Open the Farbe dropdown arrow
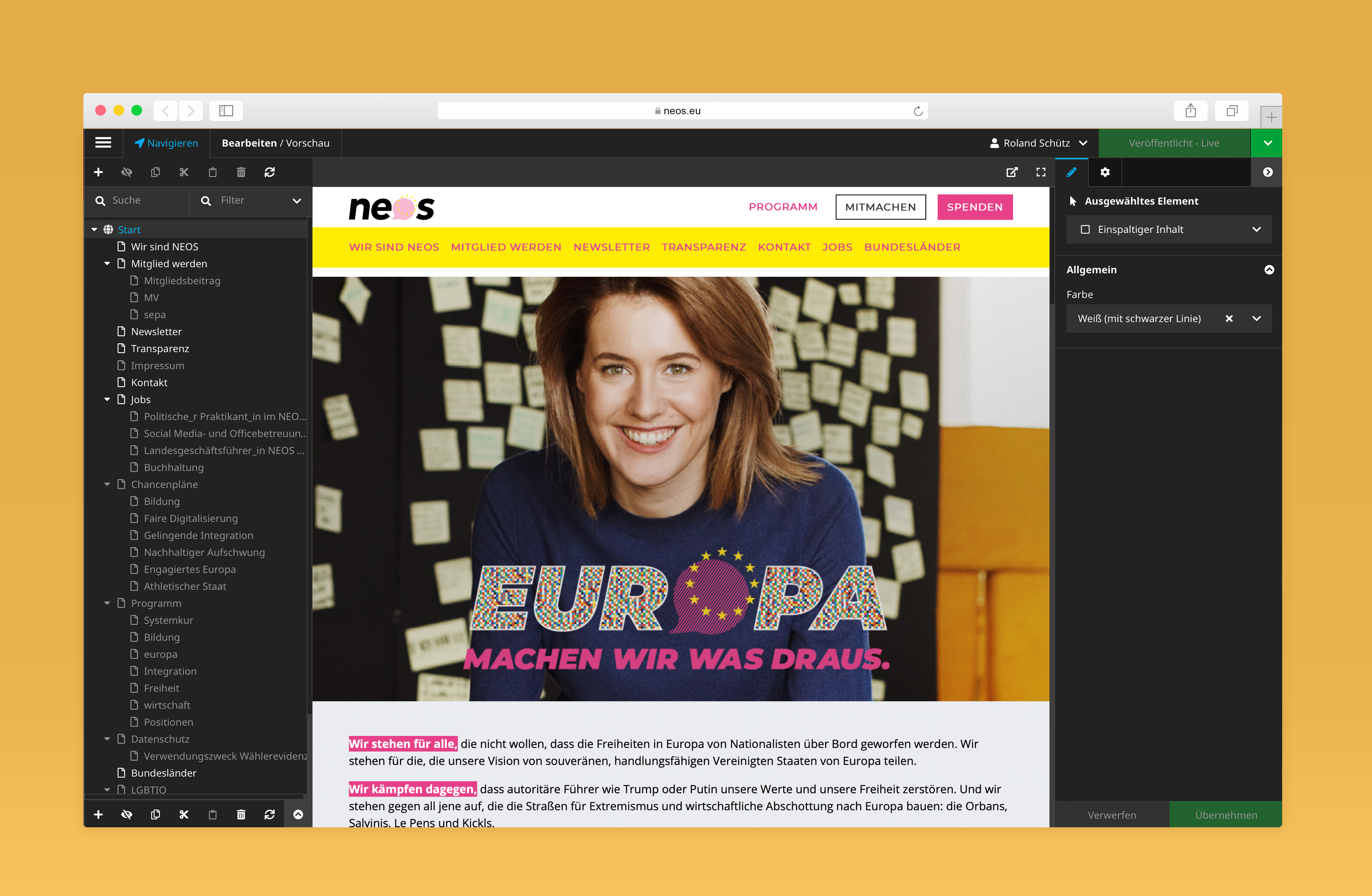The height and width of the screenshot is (896, 1372). click(x=1257, y=318)
